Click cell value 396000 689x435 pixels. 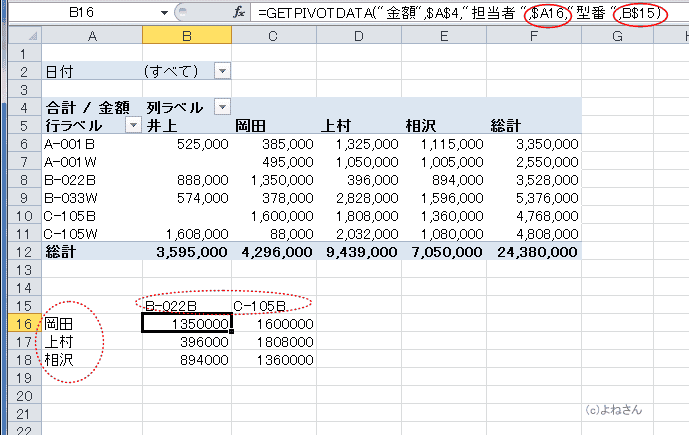pos(204,342)
